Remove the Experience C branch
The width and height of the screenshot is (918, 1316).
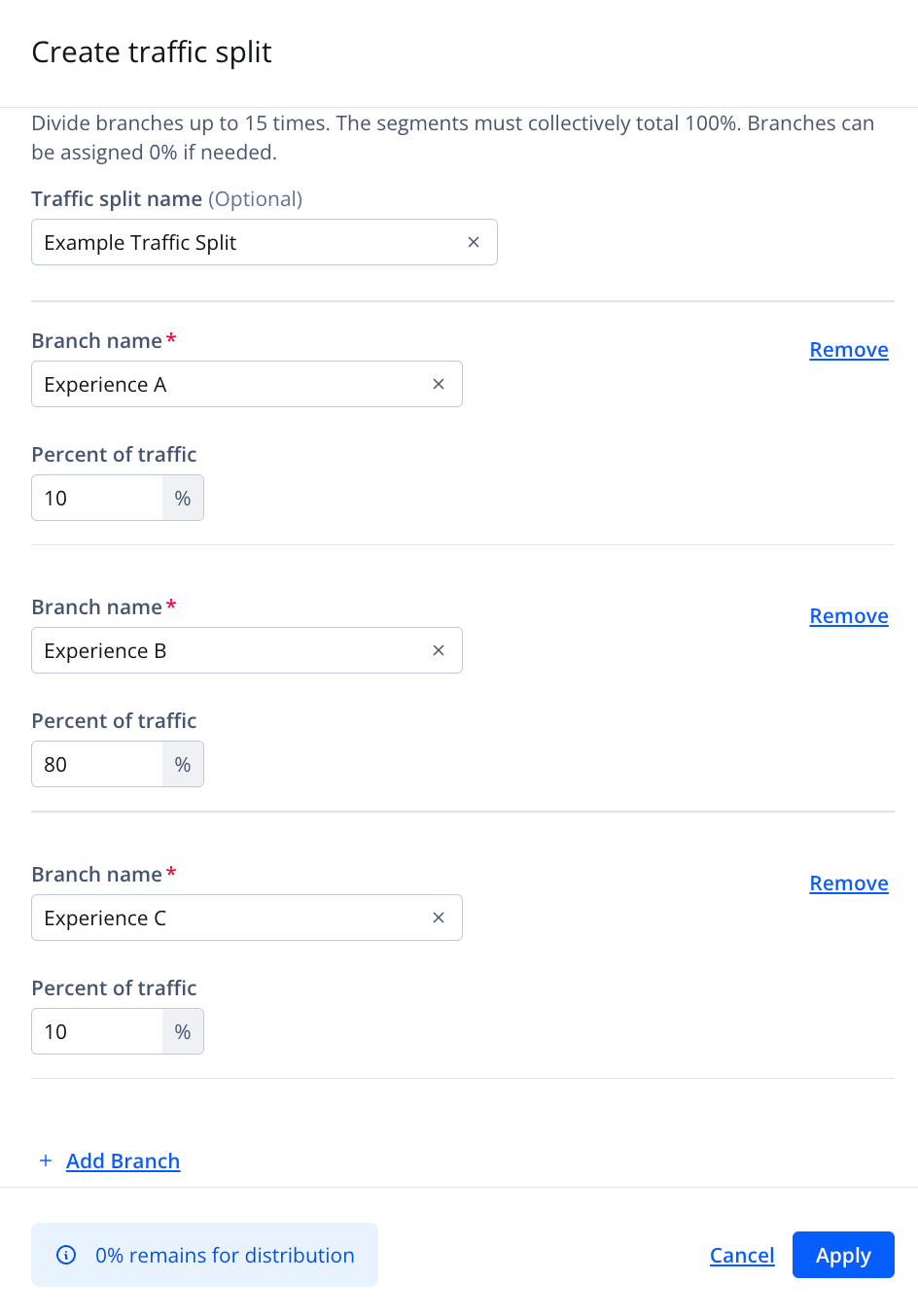tap(848, 883)
